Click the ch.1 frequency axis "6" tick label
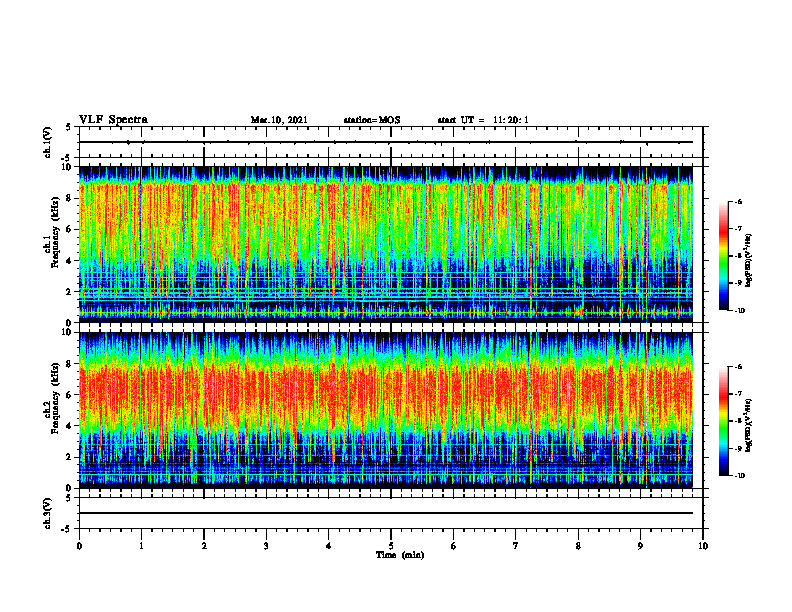 click(70, 229)
